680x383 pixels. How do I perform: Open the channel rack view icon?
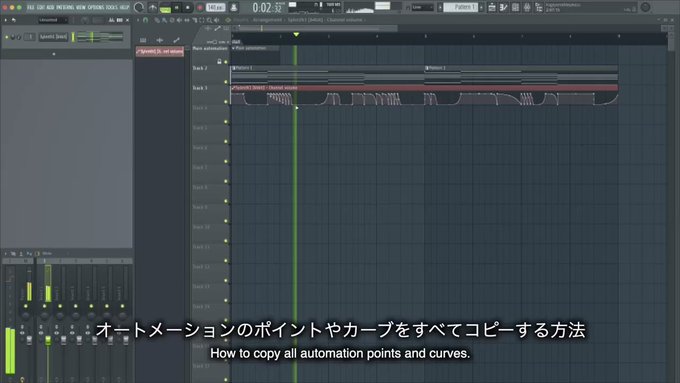(515, 7)
